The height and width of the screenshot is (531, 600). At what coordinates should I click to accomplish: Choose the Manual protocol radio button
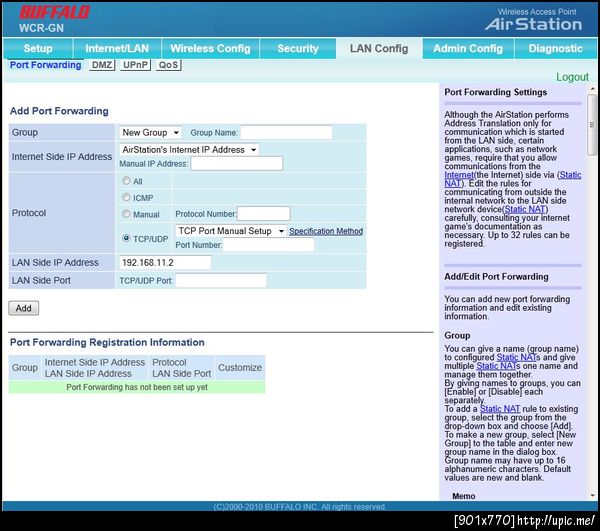[x=126, y=213]
